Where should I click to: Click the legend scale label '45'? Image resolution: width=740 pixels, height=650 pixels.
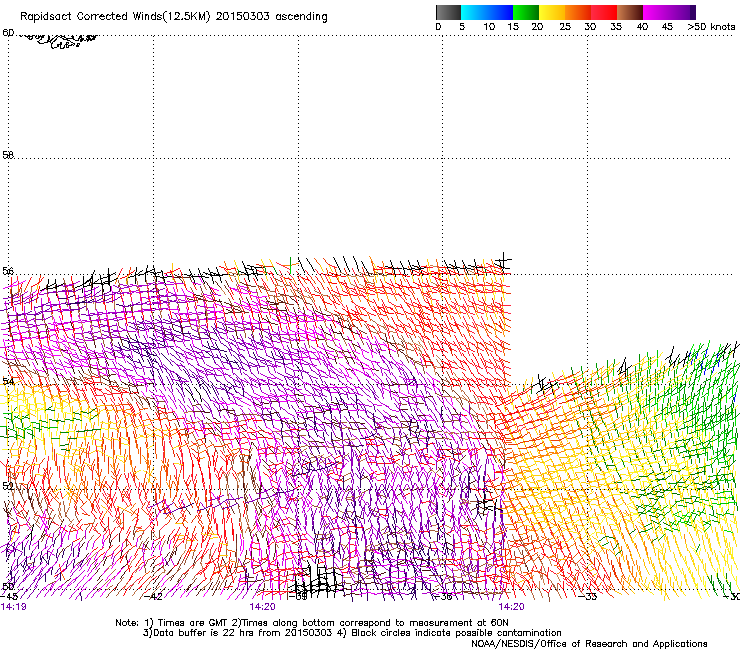click(x=667, y=27)
